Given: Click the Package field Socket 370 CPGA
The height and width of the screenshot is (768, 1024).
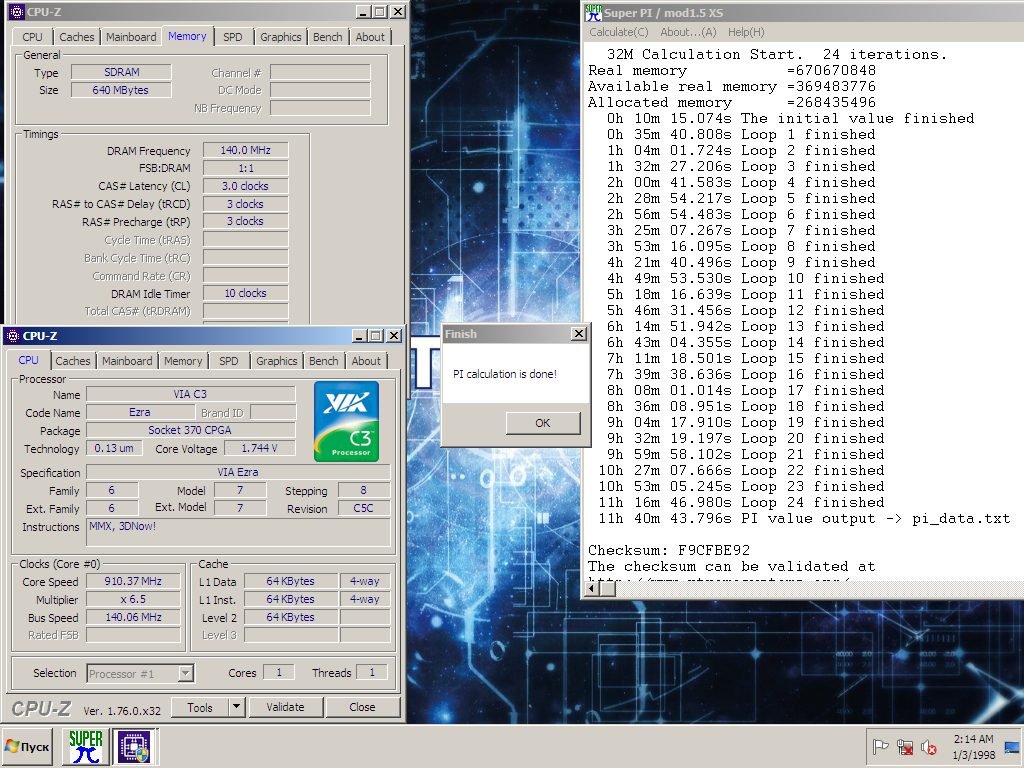Looking at the screenshot, I should (190, 430).
